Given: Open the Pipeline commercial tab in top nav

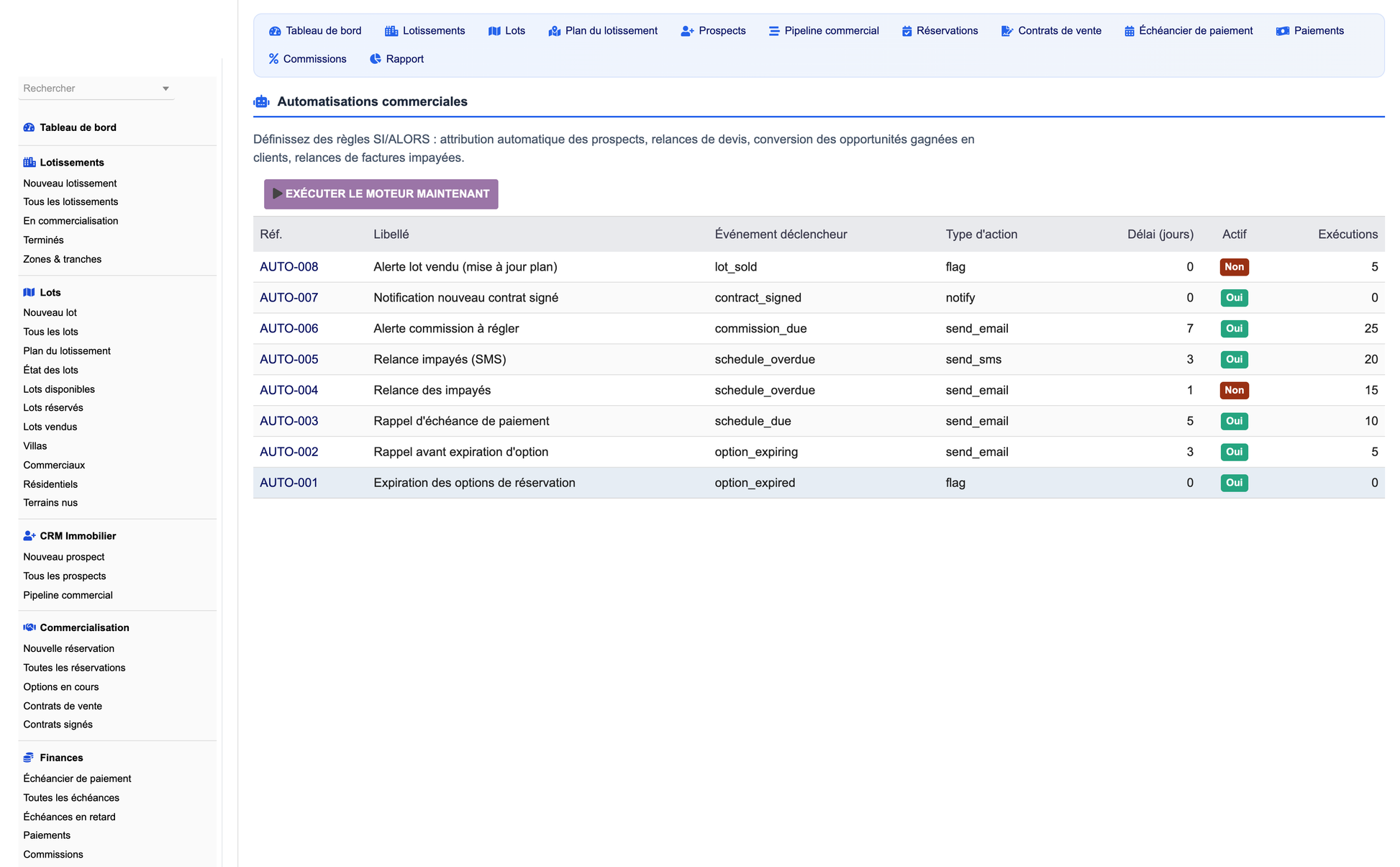Looking at the screenshot, I should (x=824, y=31).
